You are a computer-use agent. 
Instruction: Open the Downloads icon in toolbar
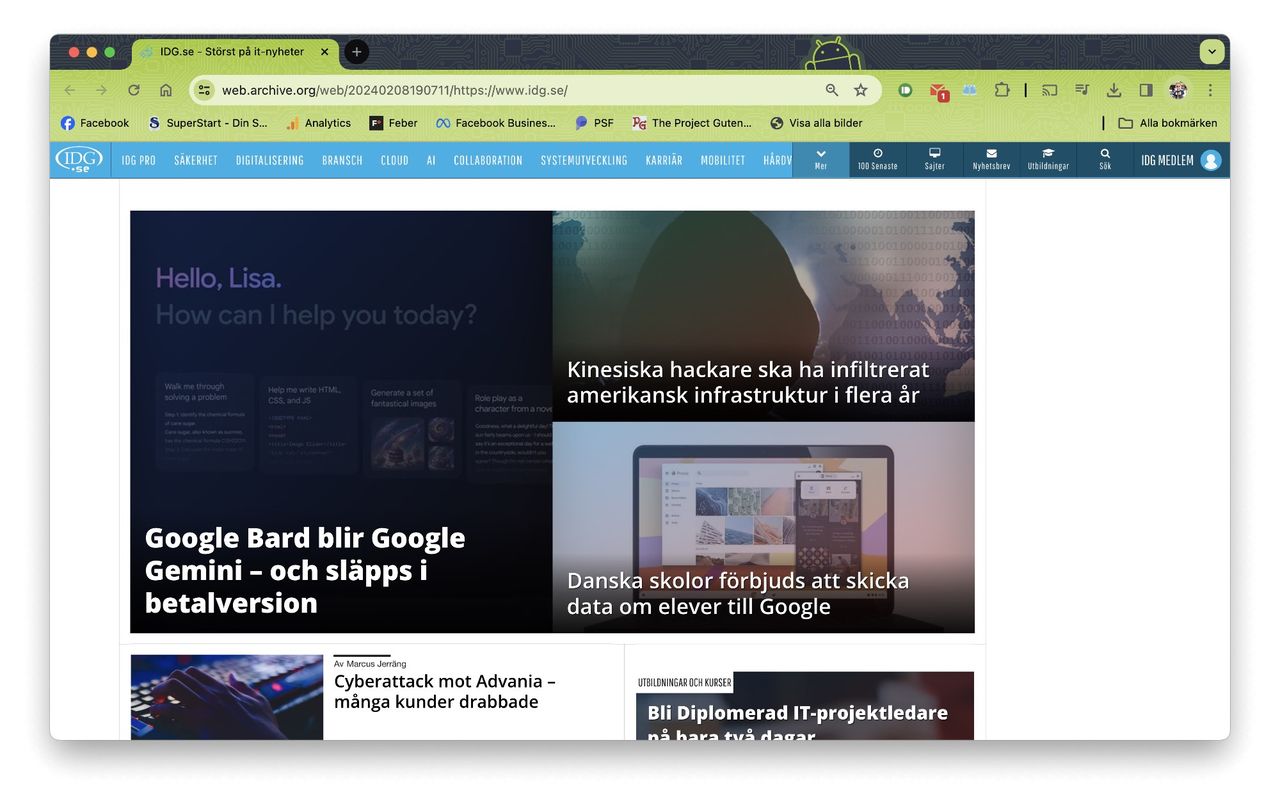click(1113, 89)
